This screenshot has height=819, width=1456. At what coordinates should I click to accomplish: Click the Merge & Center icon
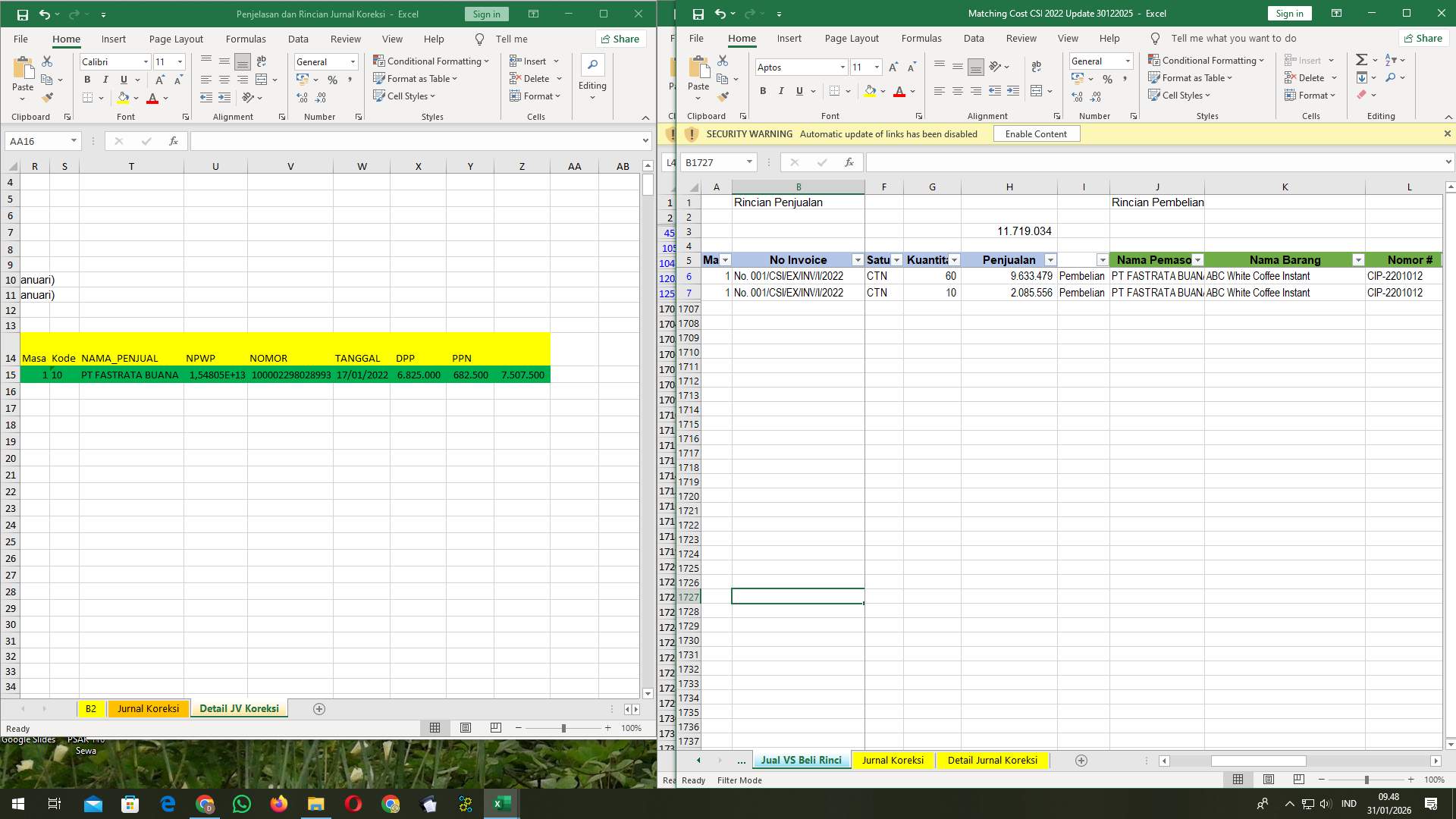pos(1037,90)
